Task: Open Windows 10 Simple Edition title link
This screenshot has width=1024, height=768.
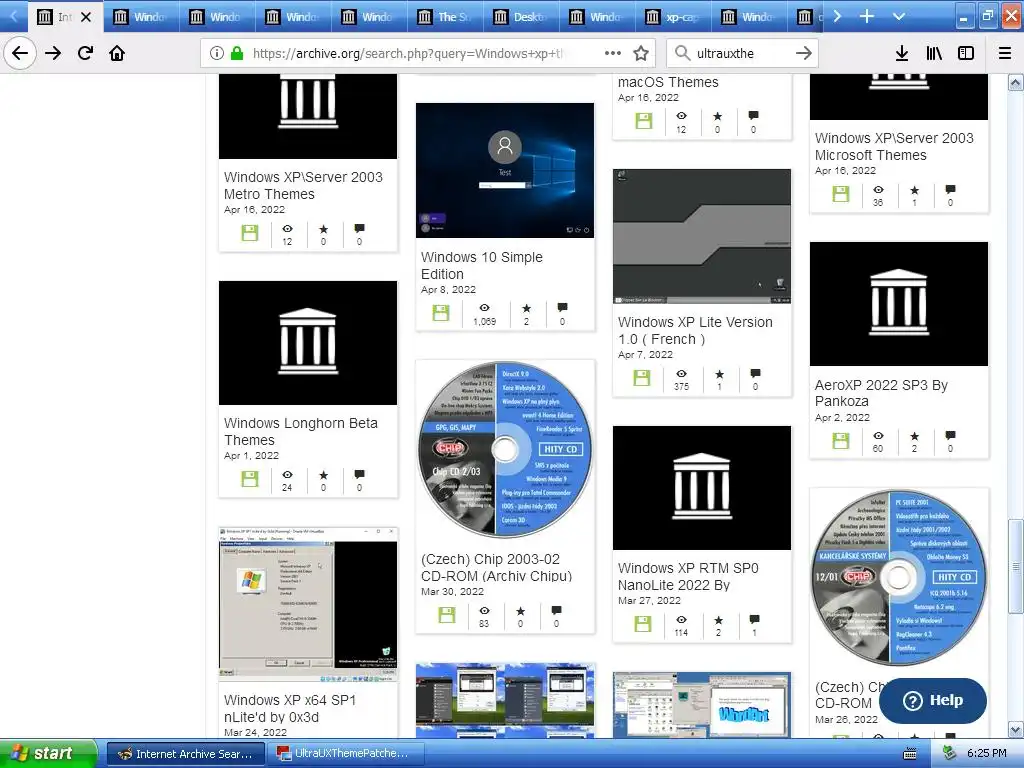Action: (481, 266)
